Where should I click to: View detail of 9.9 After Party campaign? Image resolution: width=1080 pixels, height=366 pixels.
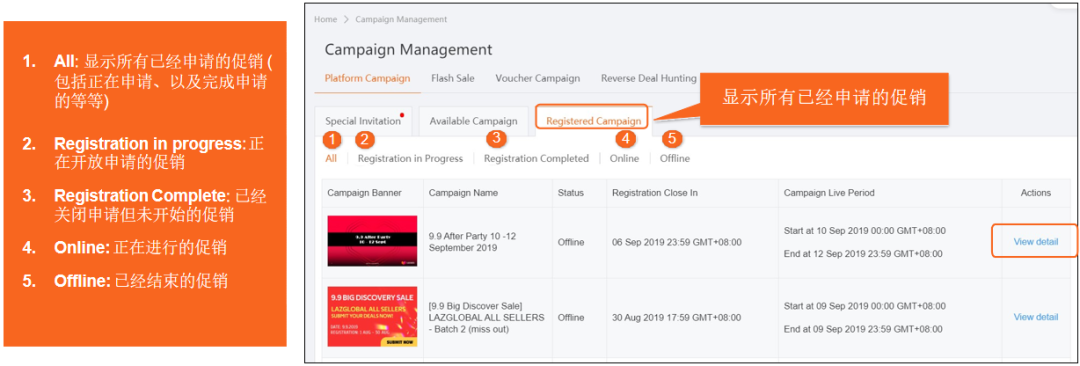(x=1035, y=241)
